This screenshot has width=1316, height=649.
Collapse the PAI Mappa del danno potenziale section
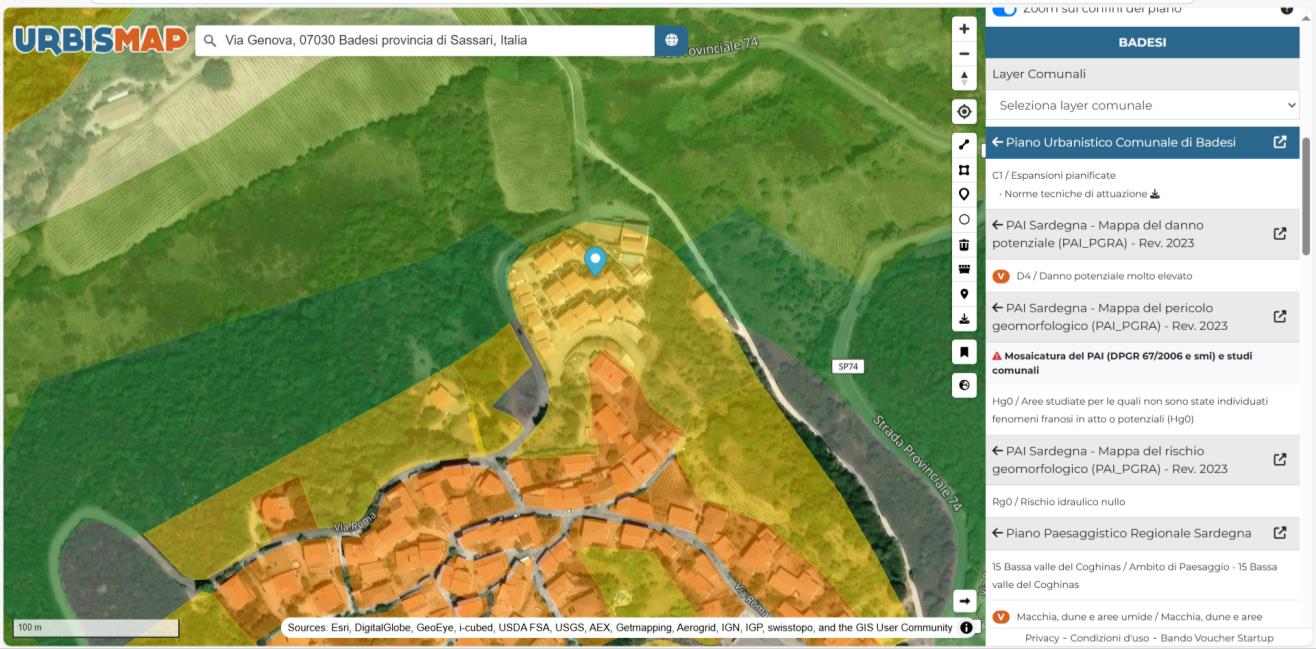coord(998,225)
